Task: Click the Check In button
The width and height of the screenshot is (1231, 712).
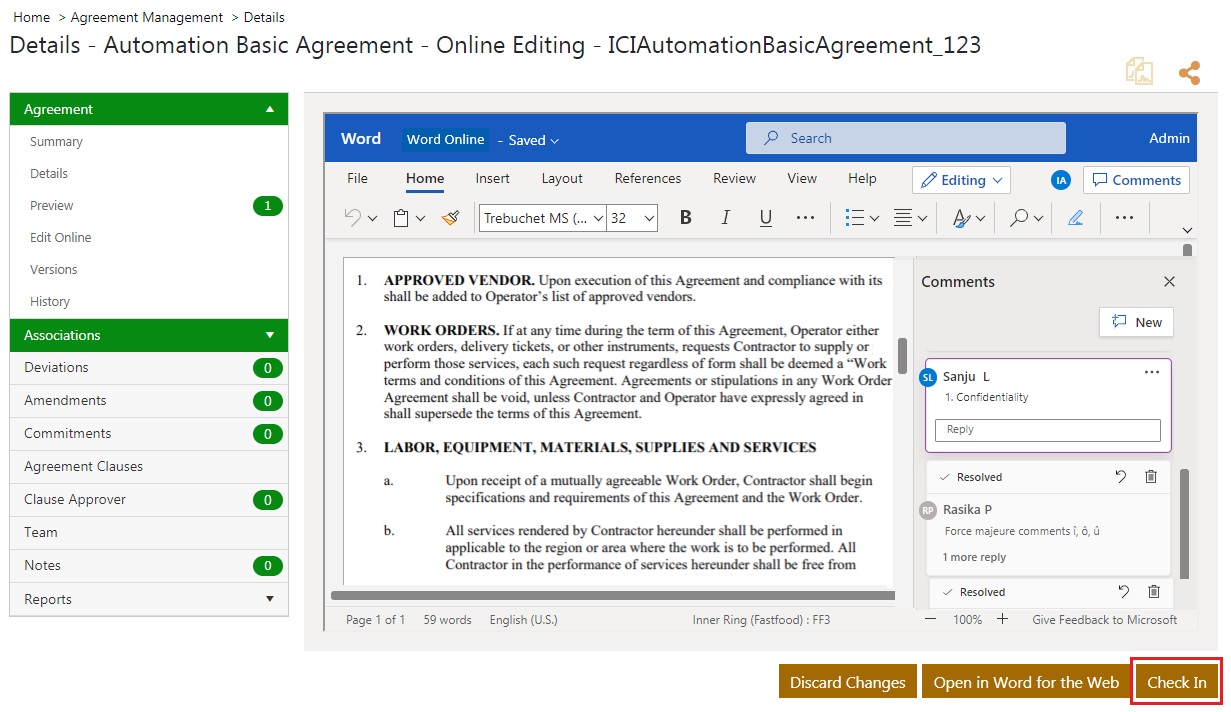Action: point(1176,682)
